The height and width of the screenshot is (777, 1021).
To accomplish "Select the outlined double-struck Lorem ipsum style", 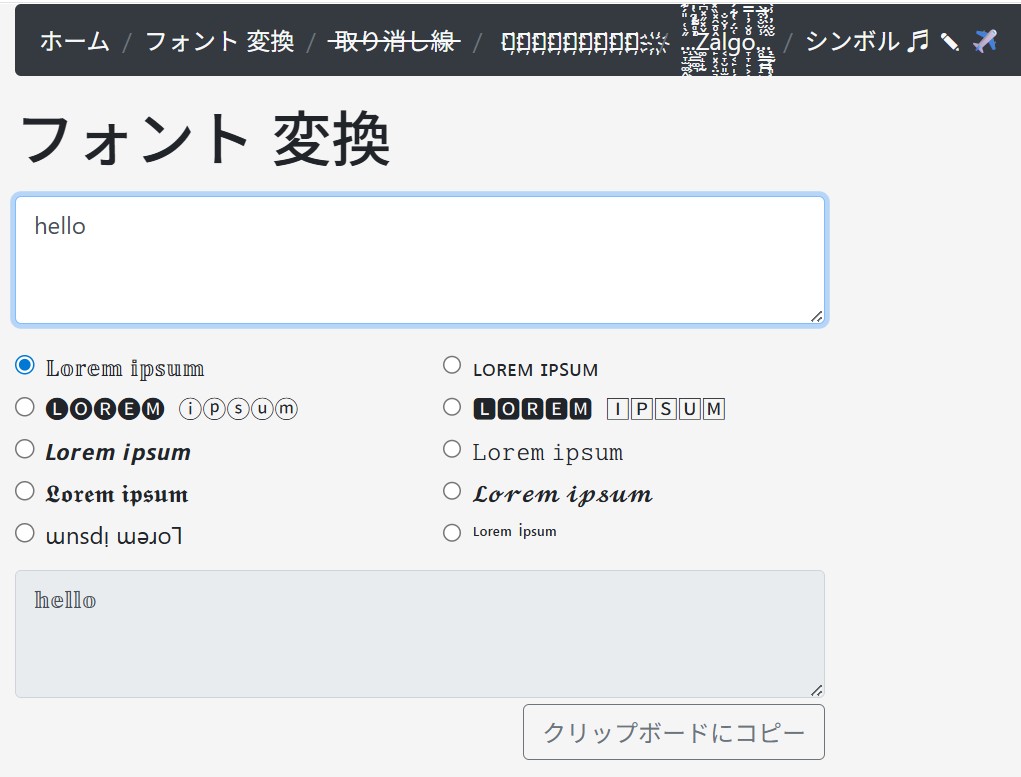I will [25, 366].
